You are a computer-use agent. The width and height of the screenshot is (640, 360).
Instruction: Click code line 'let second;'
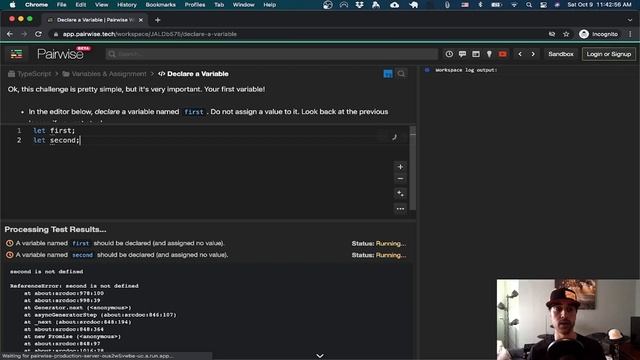coord(56,140)
